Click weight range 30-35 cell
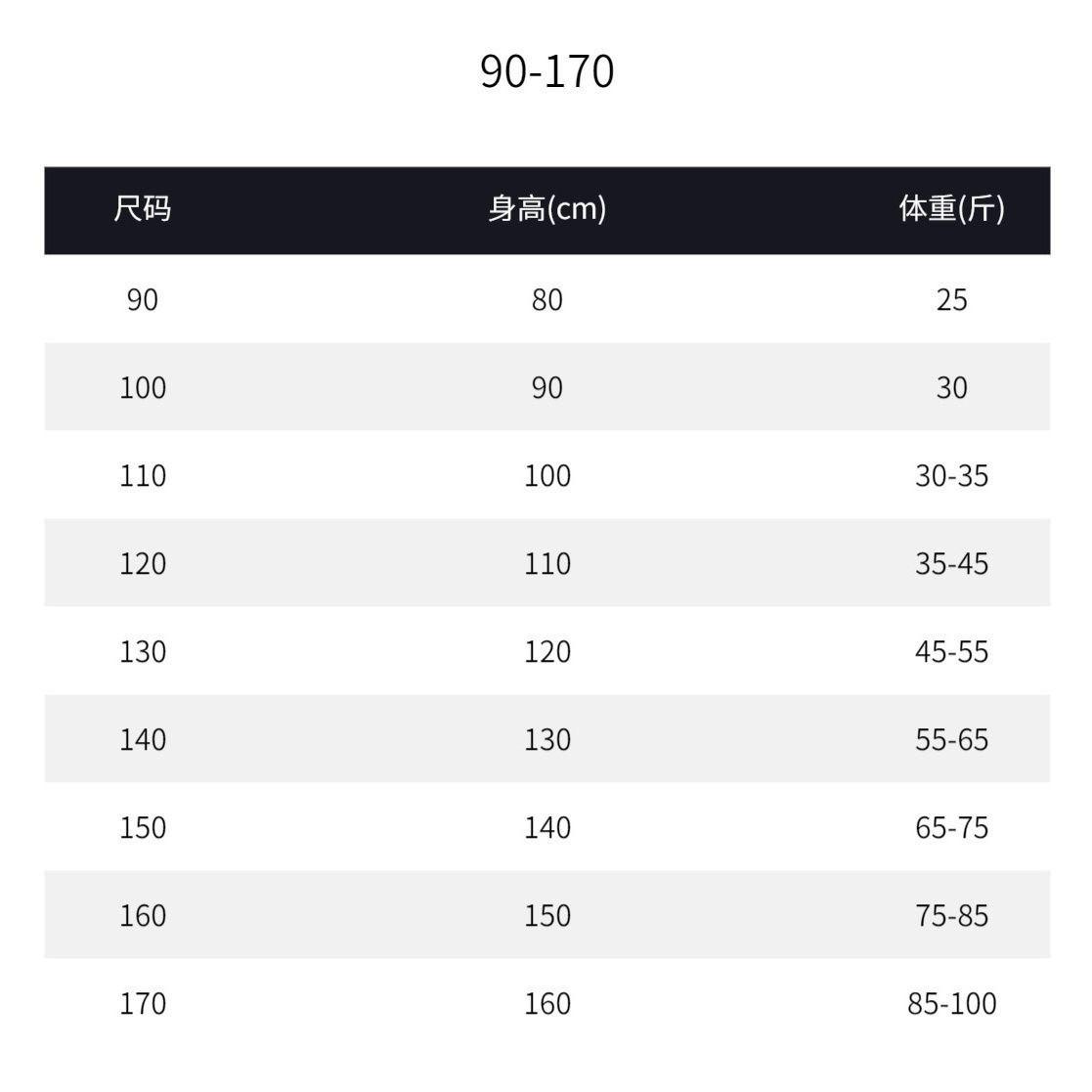 pyautogui.click(x=951, y=476)
